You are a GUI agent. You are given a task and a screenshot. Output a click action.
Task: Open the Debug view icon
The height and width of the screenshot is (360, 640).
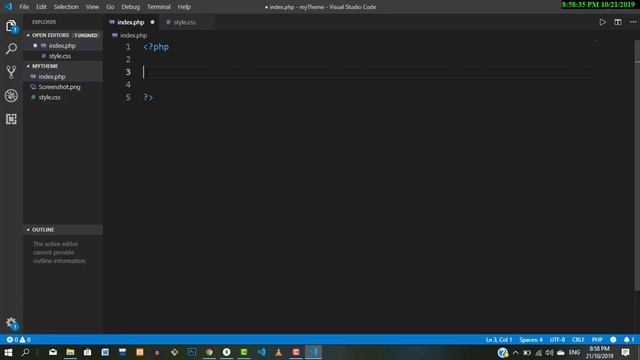pyautogui.click(x=11, y=96)
